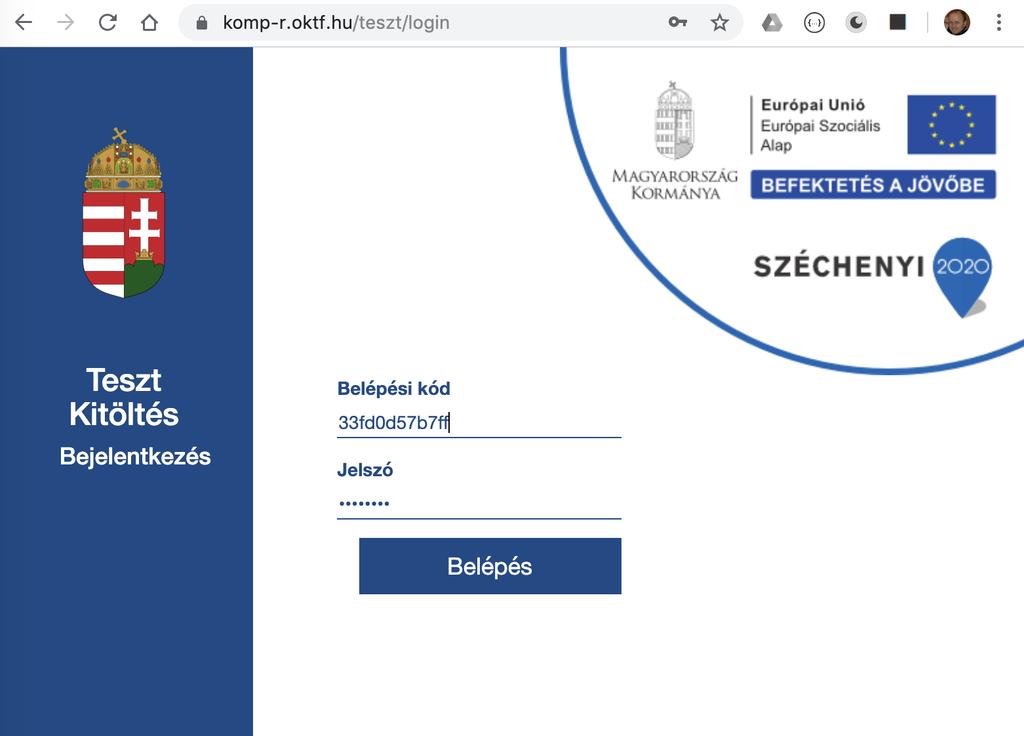Screen dimensions: 1024x736
Task: Click the Jelszó password field
Action: pos(479,504)
